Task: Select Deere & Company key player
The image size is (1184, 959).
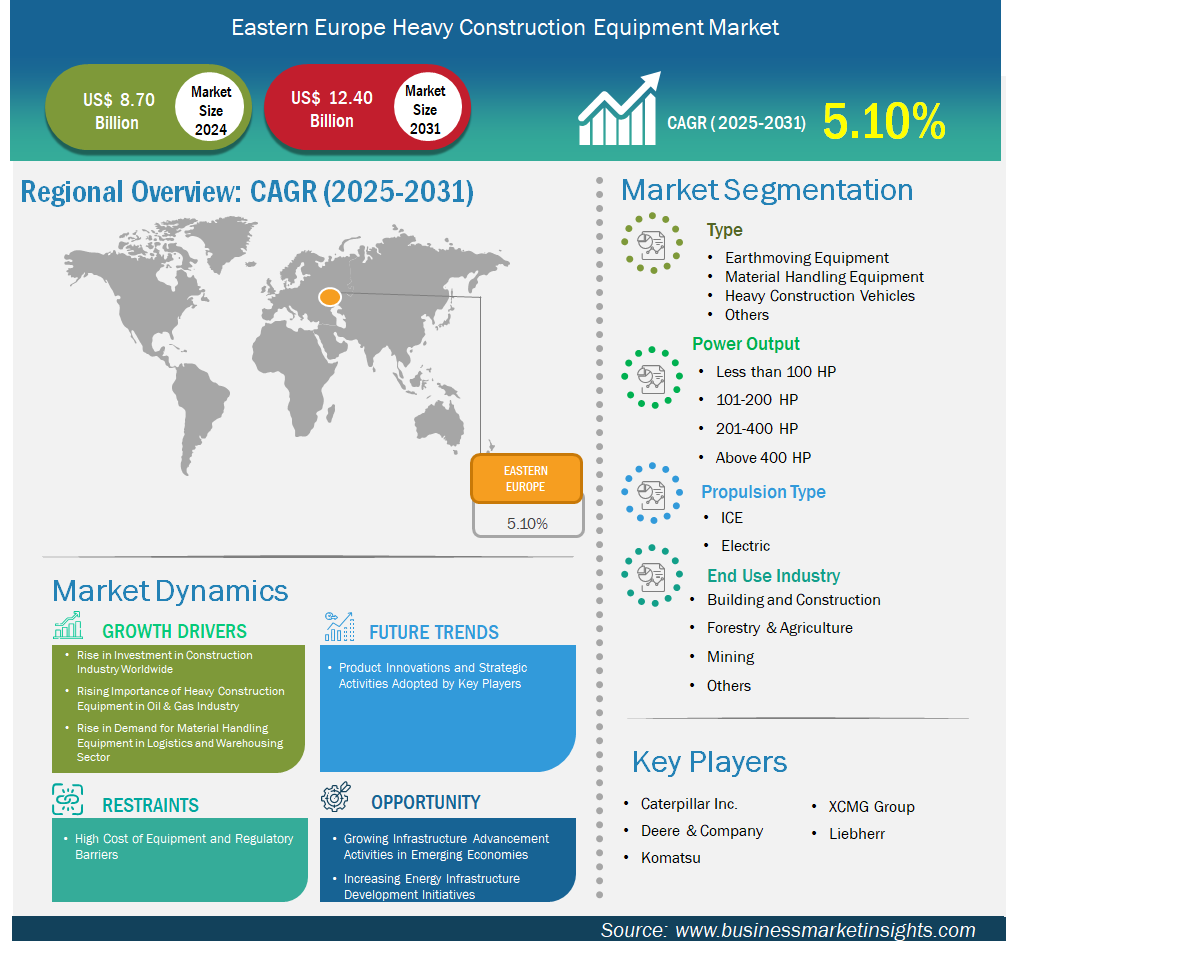Action: click(701, 831)
